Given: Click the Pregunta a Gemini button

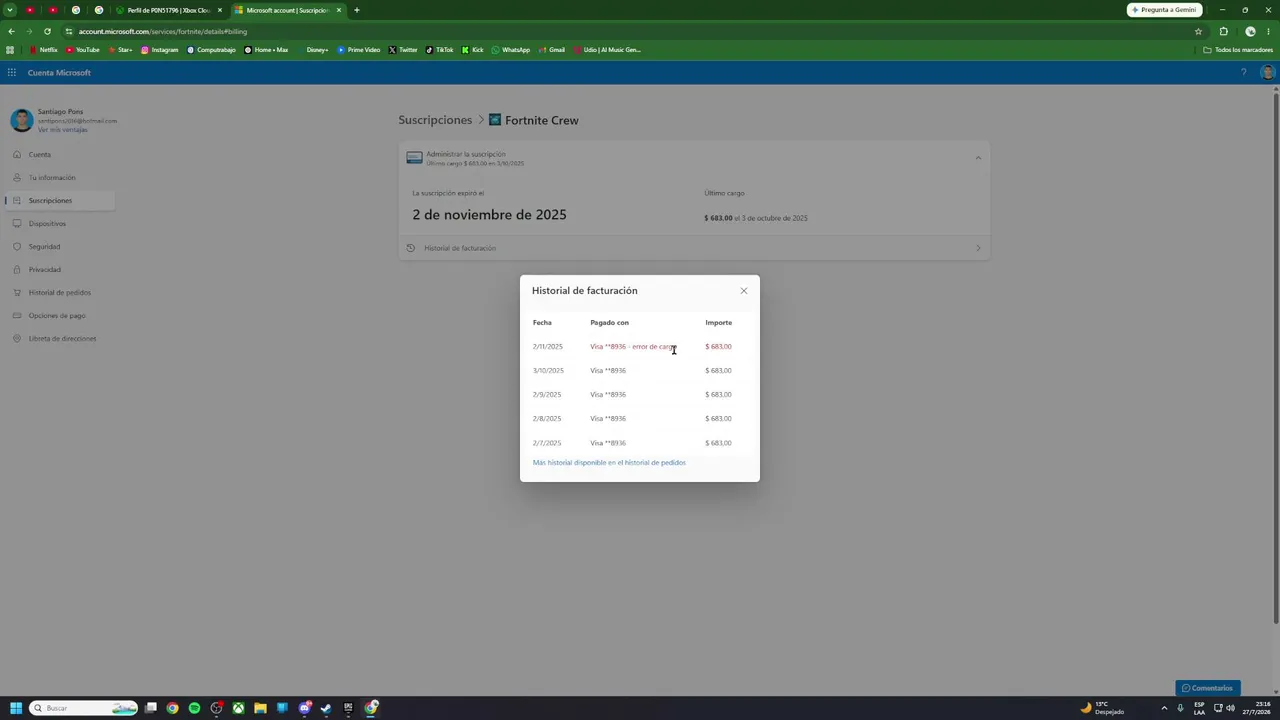Looking at the screenshot, I should [x=1164, y=10].
